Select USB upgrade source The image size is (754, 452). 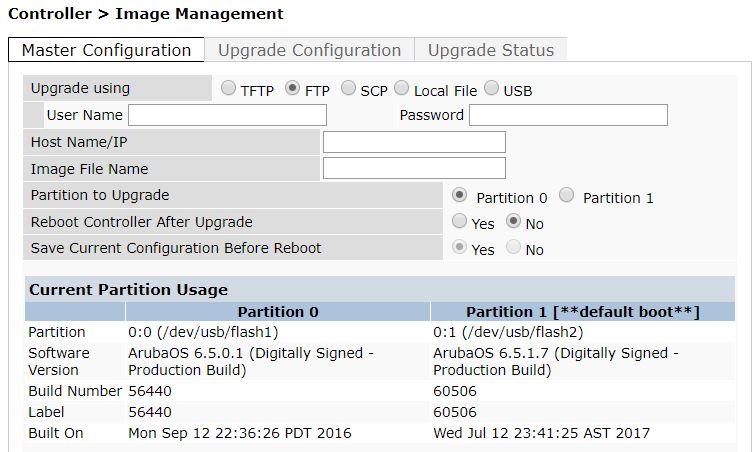point(492,89)
